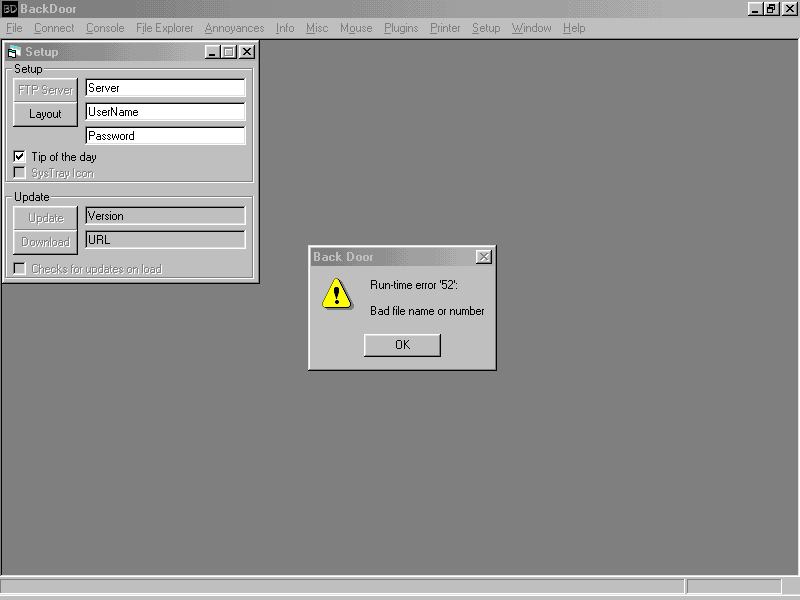Toggle the Tip of the day checkbox
This screenshot has width=800, height=600.
[20, 157]
